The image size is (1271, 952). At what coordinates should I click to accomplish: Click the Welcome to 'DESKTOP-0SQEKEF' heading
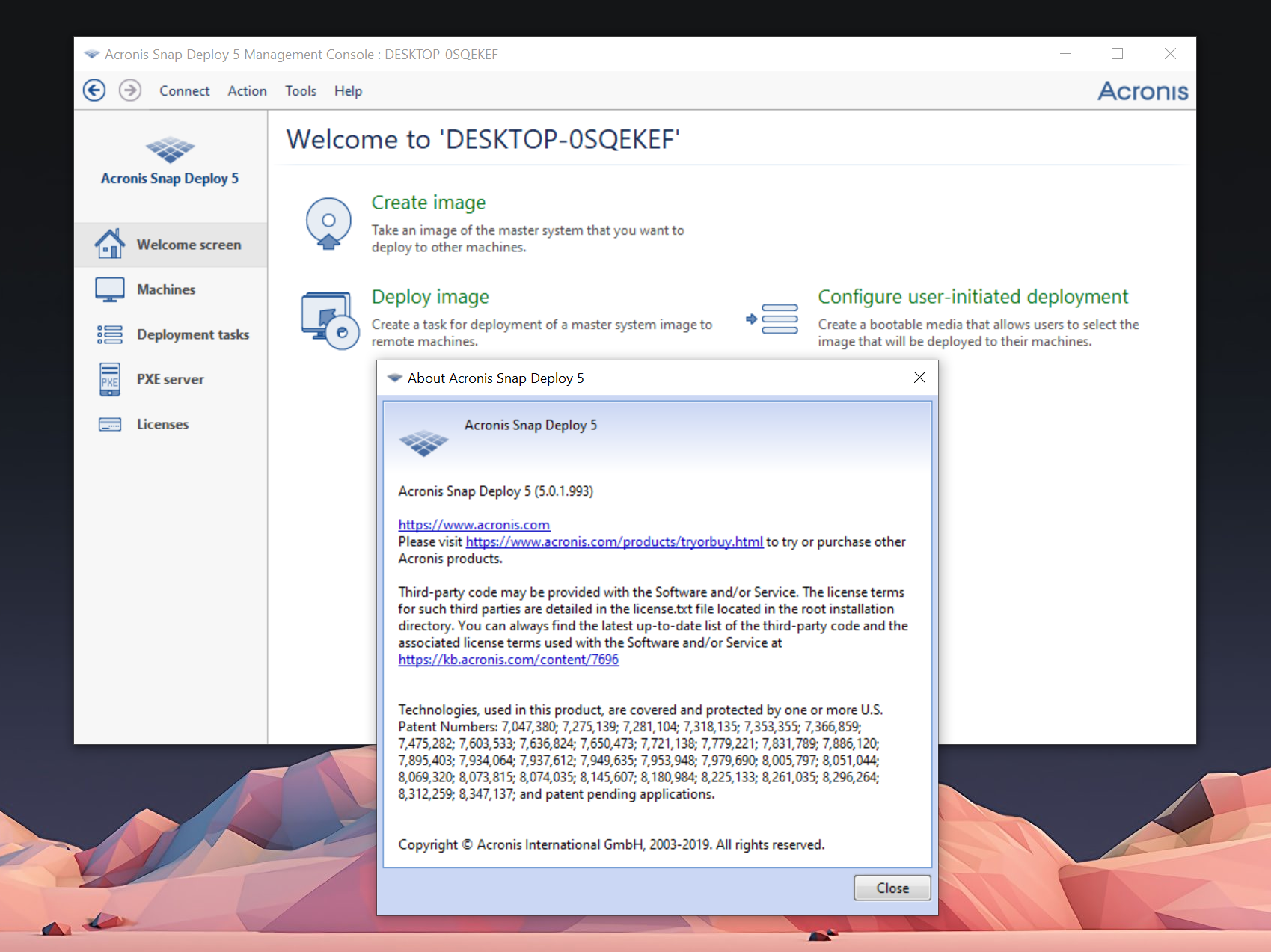(483, 140)
